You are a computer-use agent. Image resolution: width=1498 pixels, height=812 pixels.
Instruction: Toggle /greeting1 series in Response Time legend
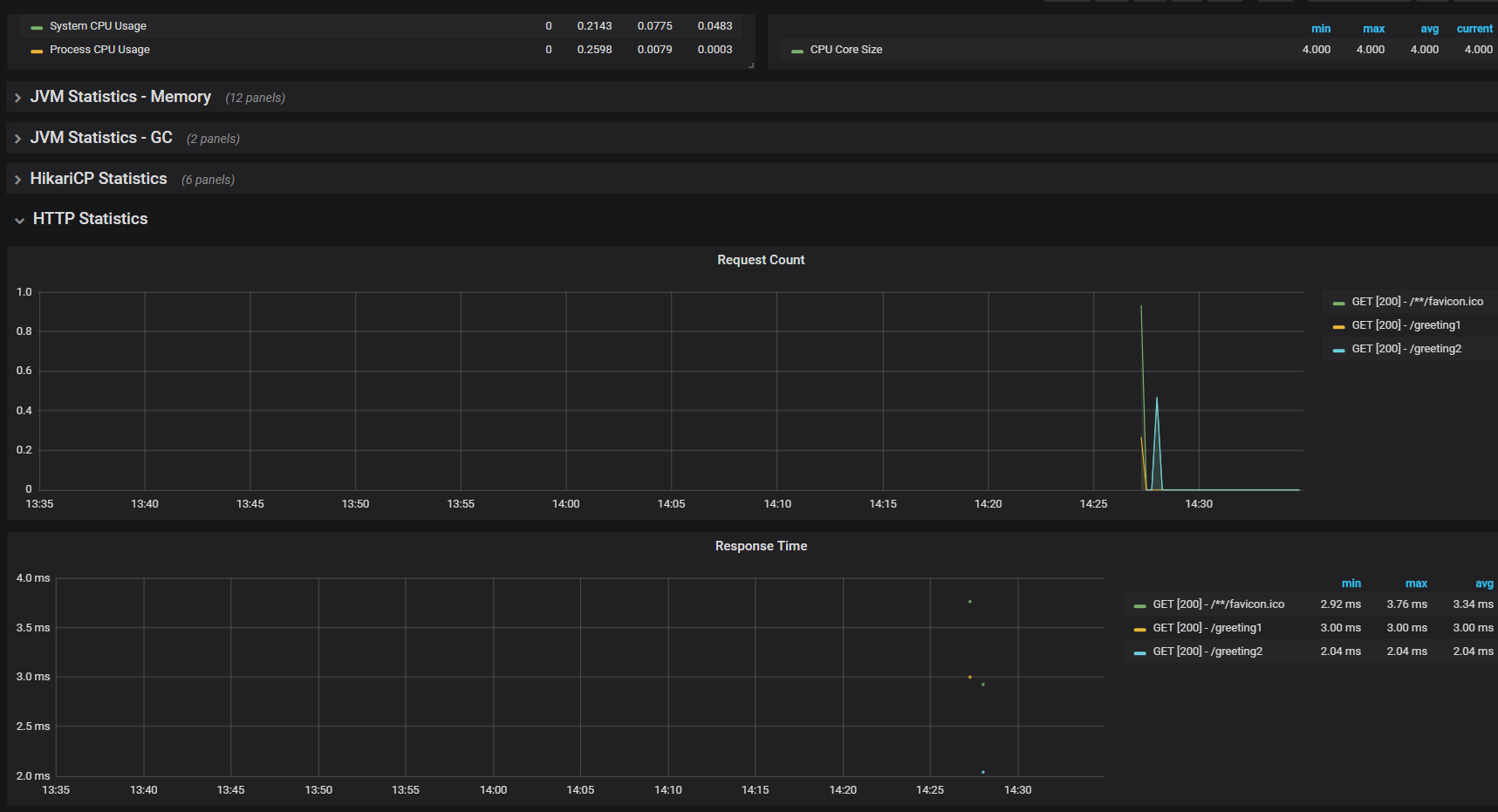tap(1207, 628)
